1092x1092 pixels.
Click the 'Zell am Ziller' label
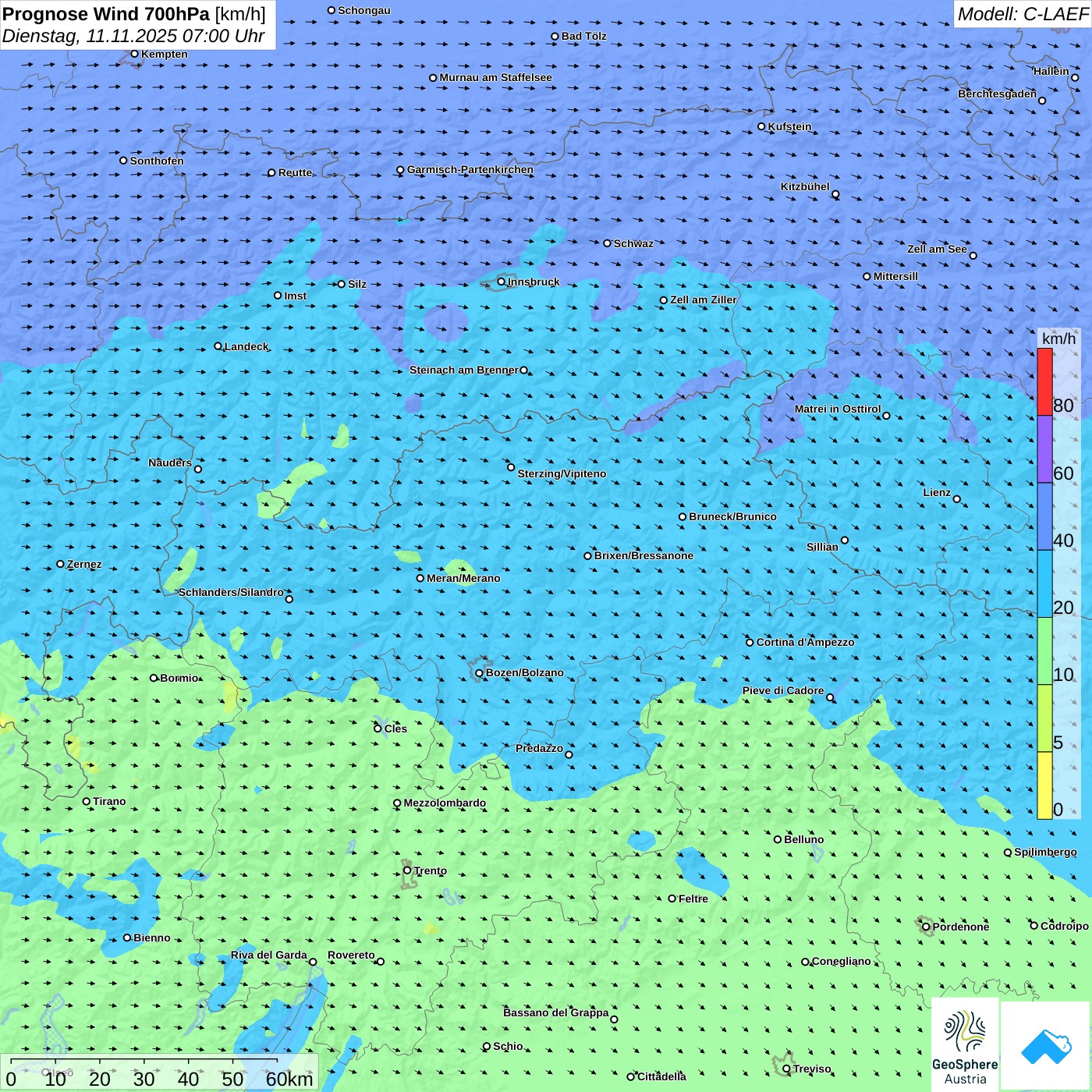[703, 300]
